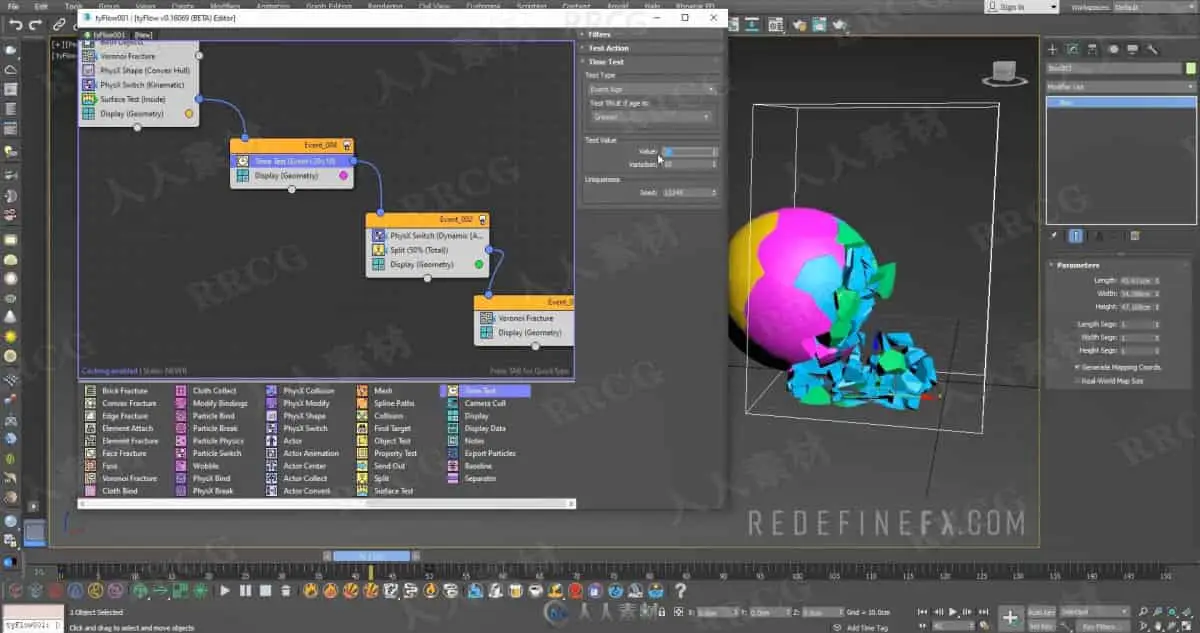Image resolution: width=1200 pixels, height=633 pixels.
Task: Select the Wobble operator
Action: [x=198, y=466]
